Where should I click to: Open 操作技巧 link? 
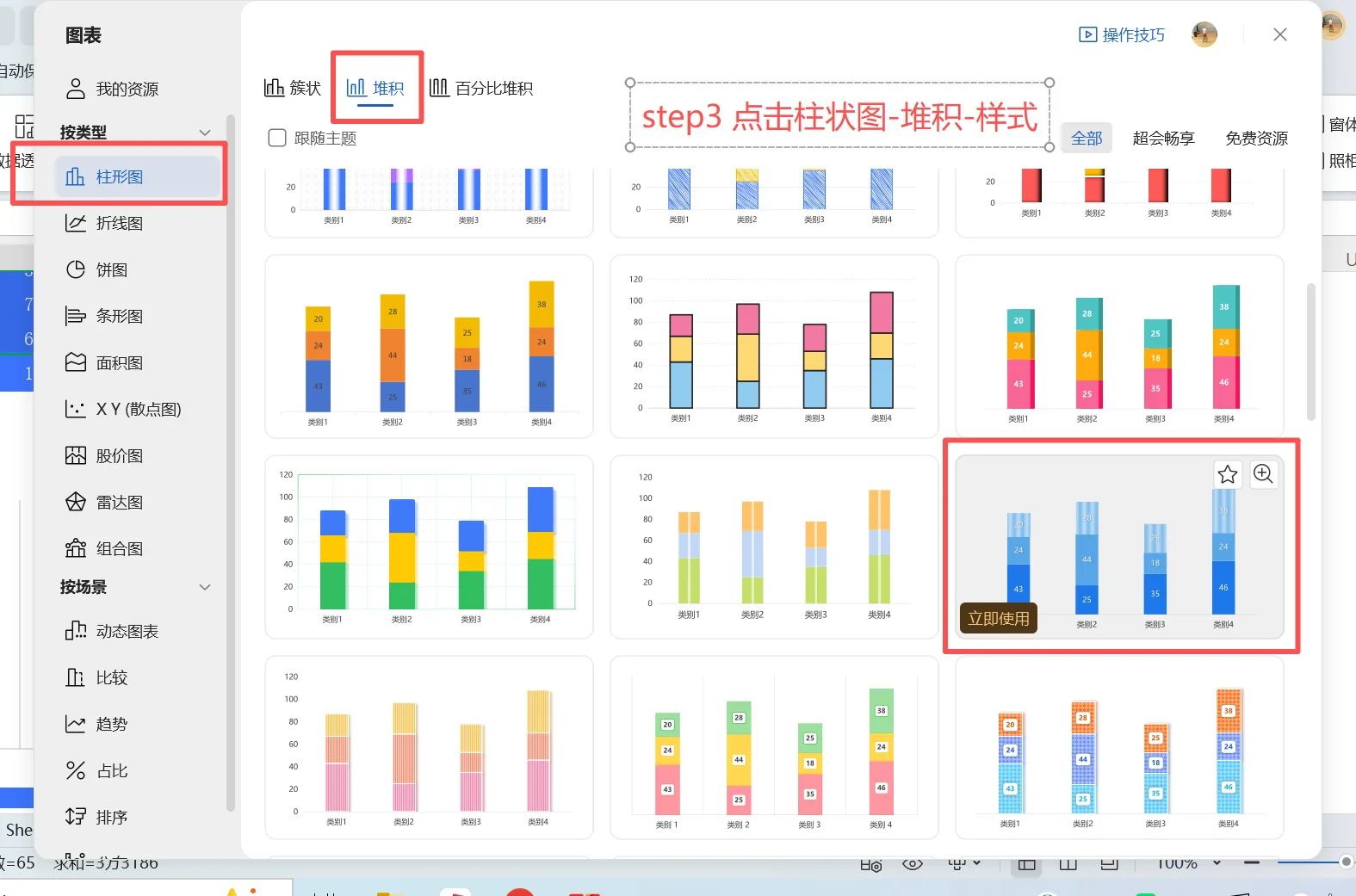[1122, 34]
